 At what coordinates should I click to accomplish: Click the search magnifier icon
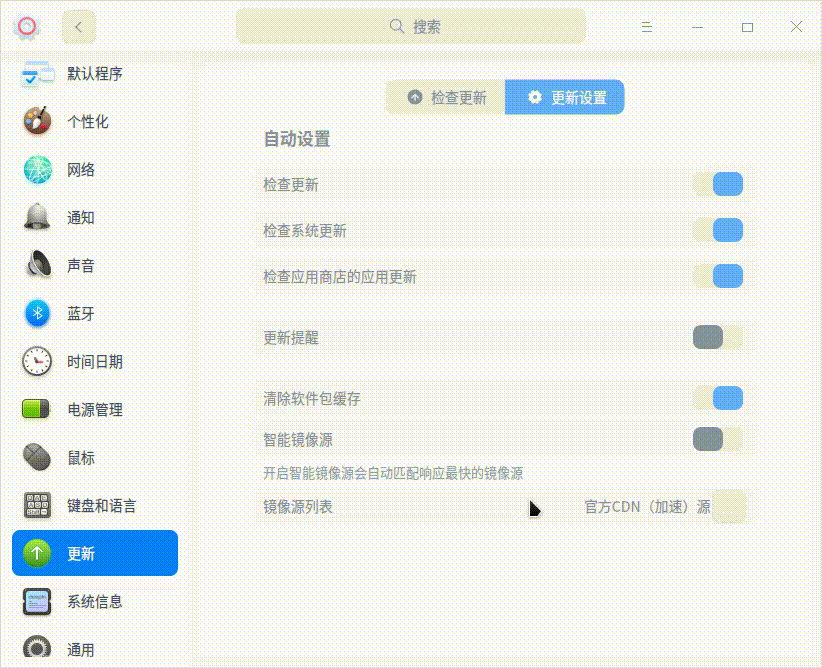tap(397, 26)
